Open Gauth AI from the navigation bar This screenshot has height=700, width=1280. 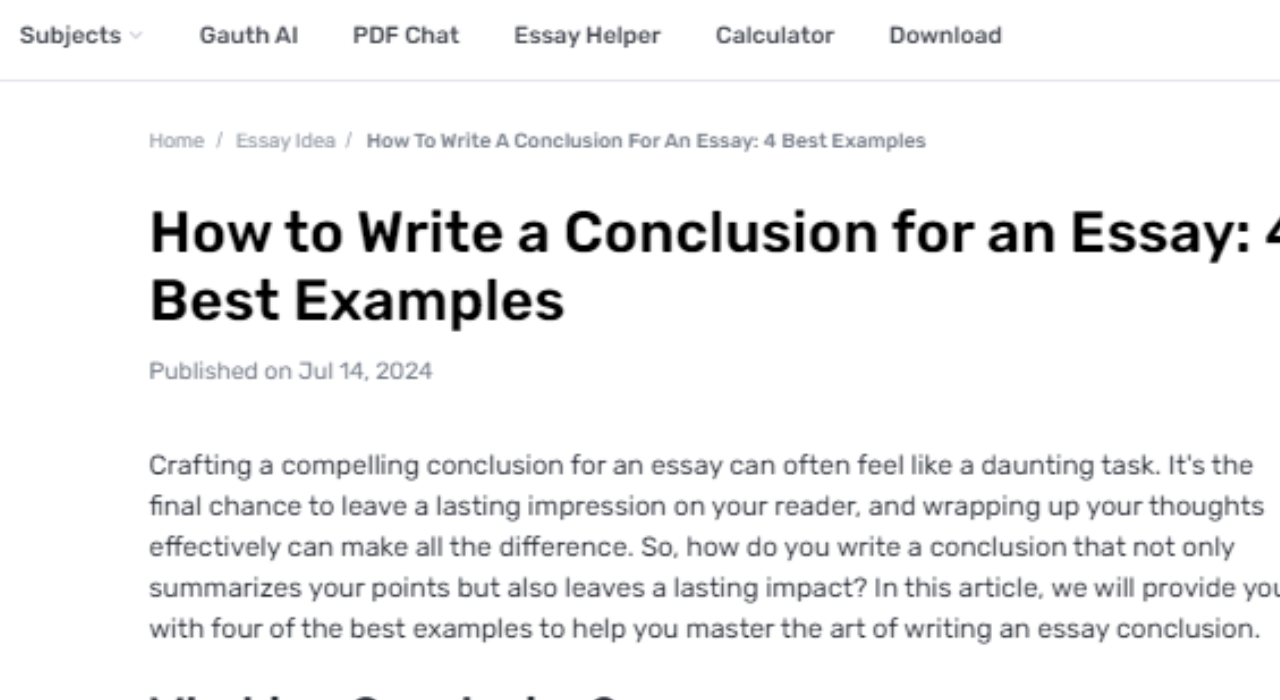[248, 35]
